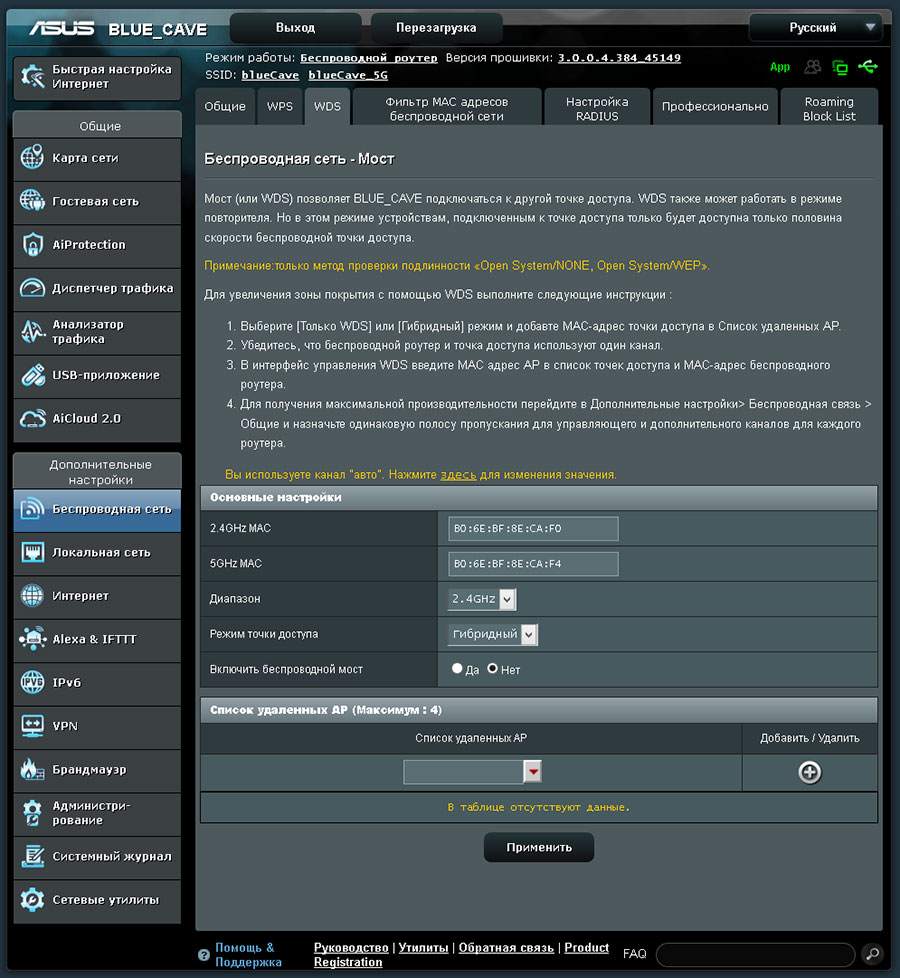Click the VPN monitor icon

click(x=32, y=726)
